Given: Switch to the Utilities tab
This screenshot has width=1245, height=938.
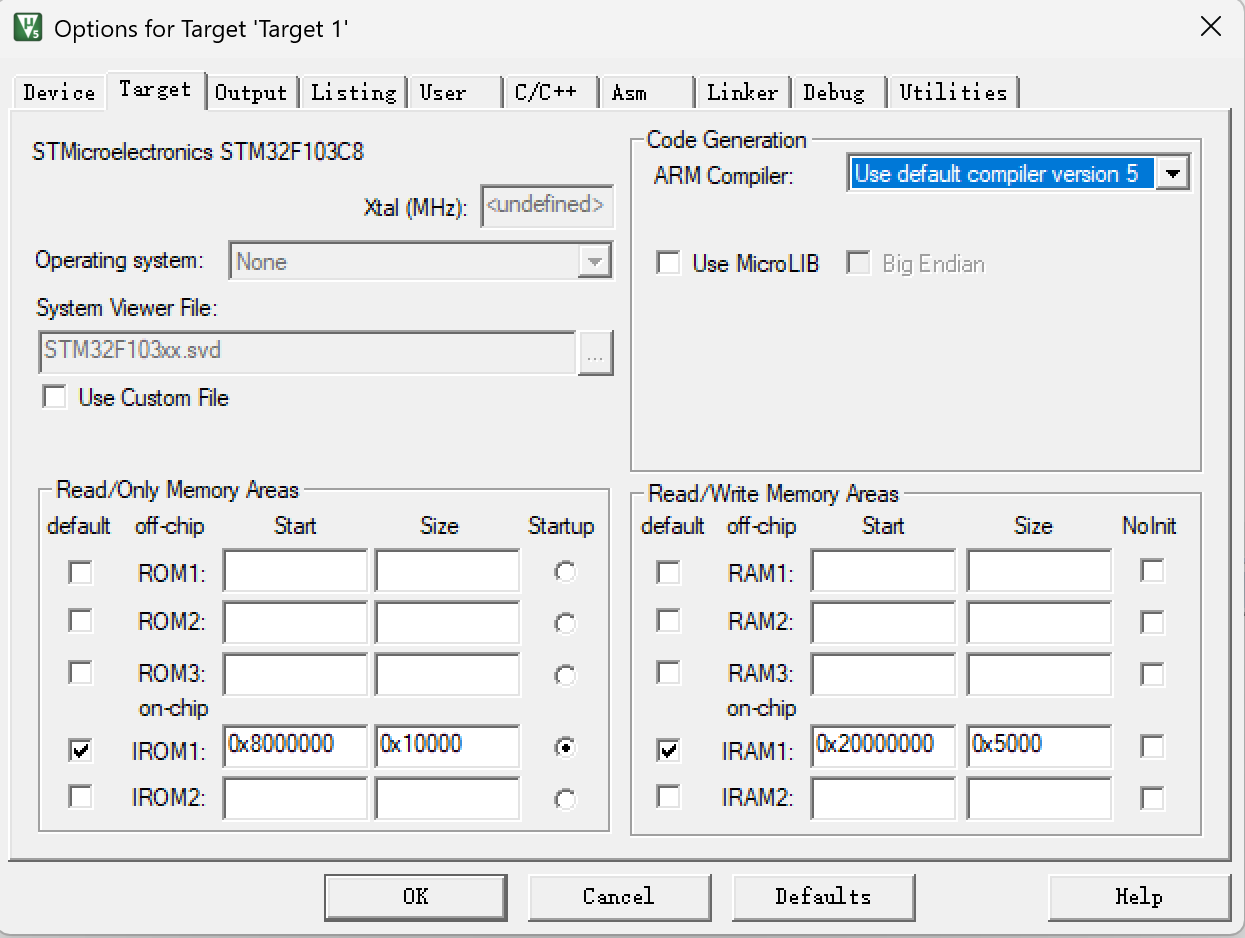Looking at the screenshot, I should tap(953, 92).
